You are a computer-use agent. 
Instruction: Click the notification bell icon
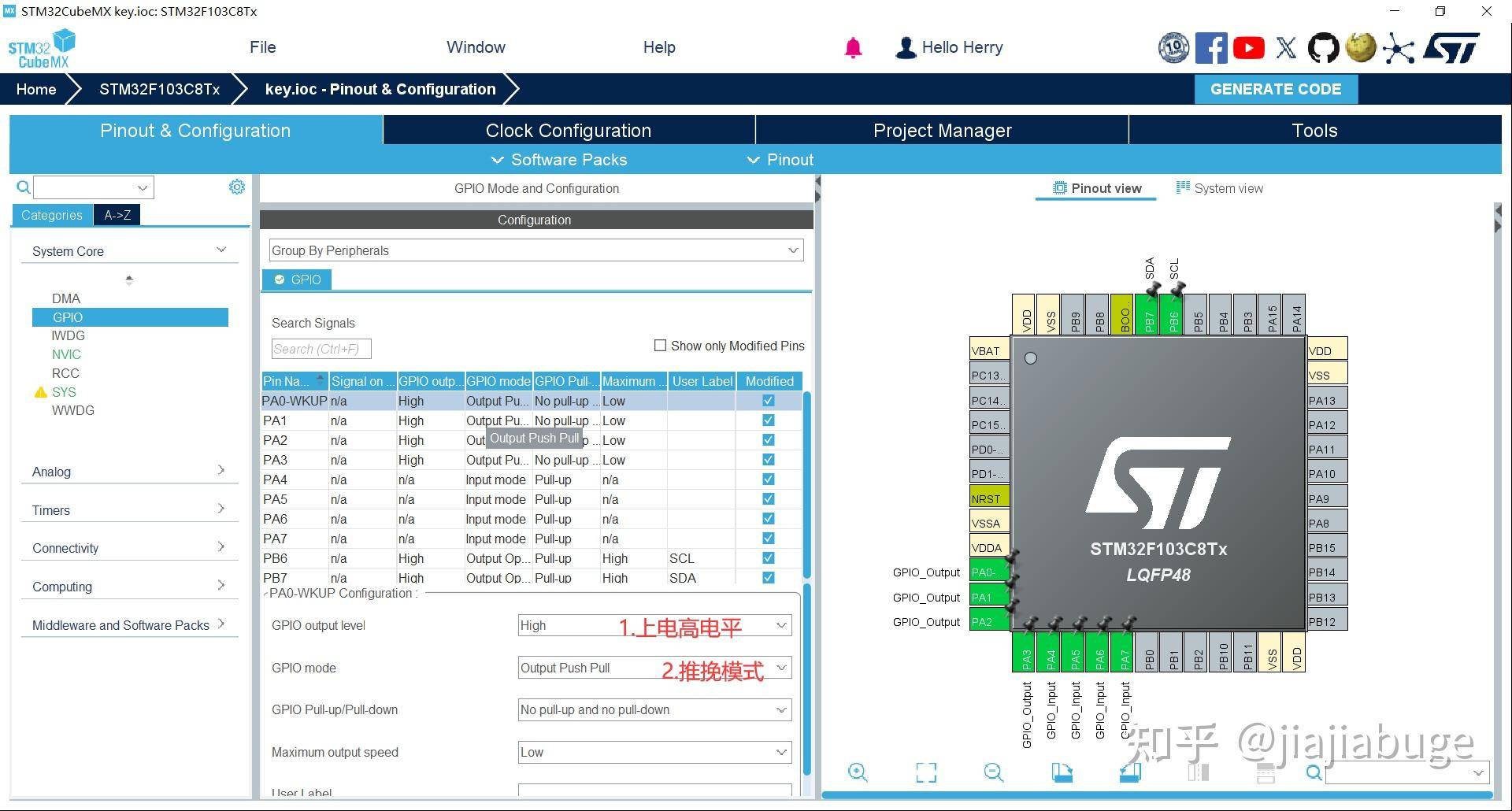pos(853,48)
